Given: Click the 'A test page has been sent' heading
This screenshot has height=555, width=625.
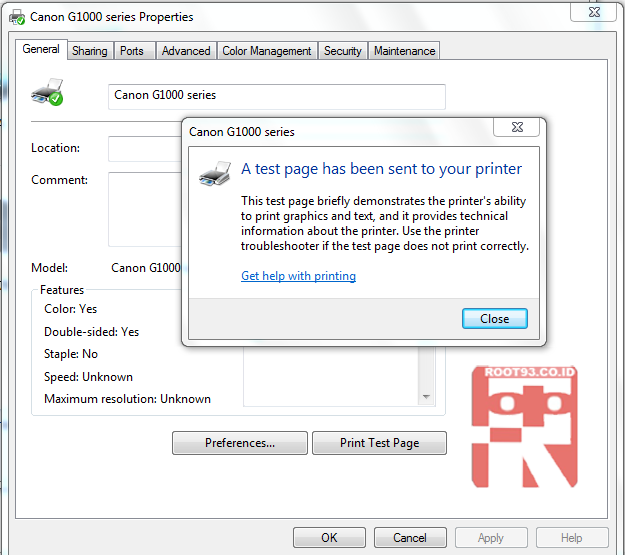Looking at the screenshot, I should coord(381,169).
